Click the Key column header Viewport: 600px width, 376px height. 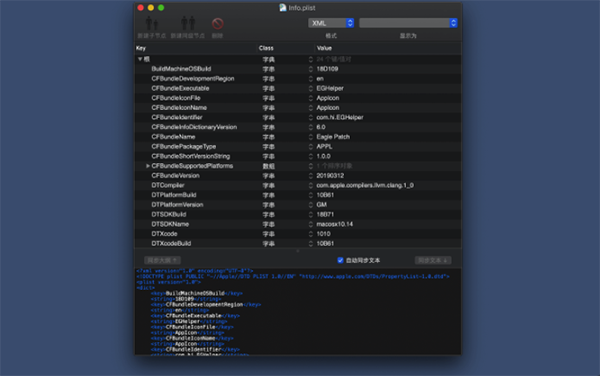point(141,48)
